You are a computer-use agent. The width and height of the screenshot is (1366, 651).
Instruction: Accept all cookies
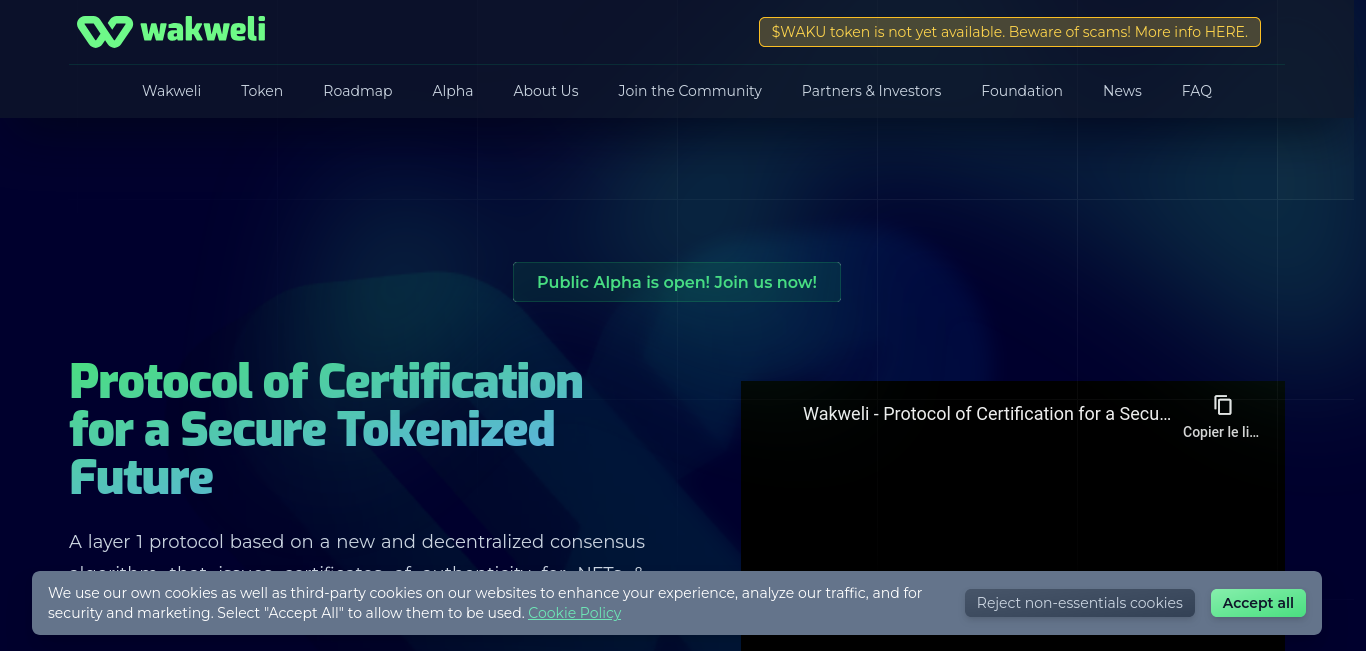click(x=1258, y=603)
